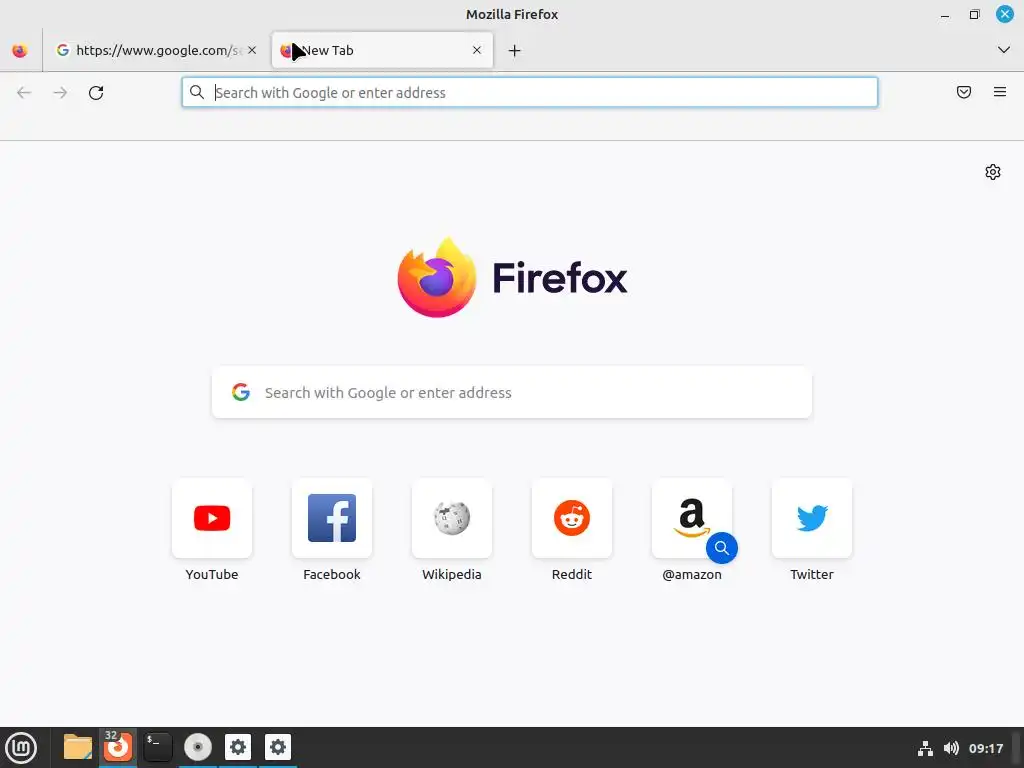Open the Facebook shortcut tile
Screen dimensions: 1024x768
click(x=332, y=518)
